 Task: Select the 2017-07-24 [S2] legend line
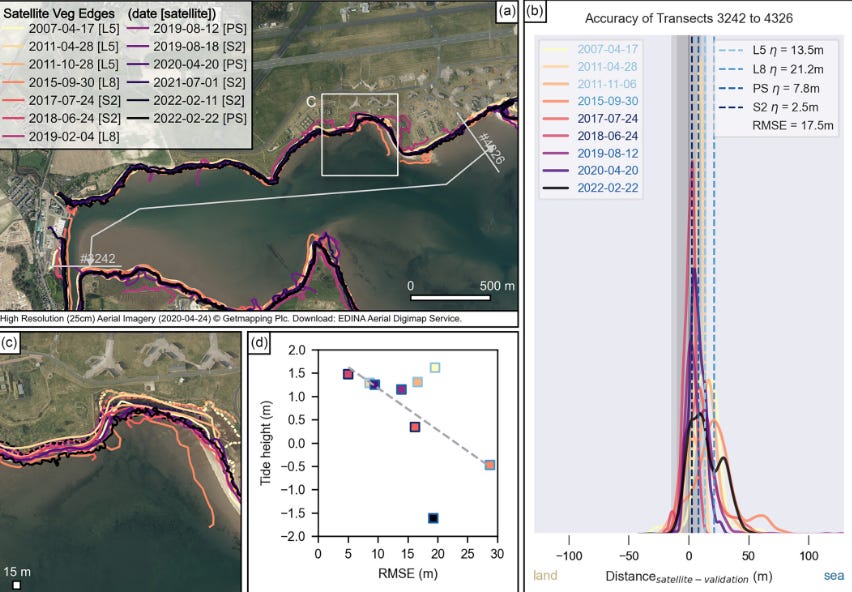12,99
